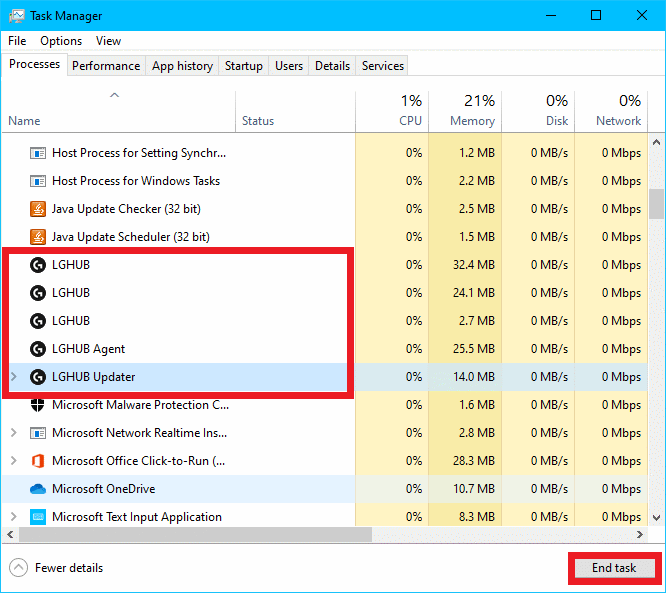Click the Fewer details link
Screen dimensions: 666x593
pos(69,568)
